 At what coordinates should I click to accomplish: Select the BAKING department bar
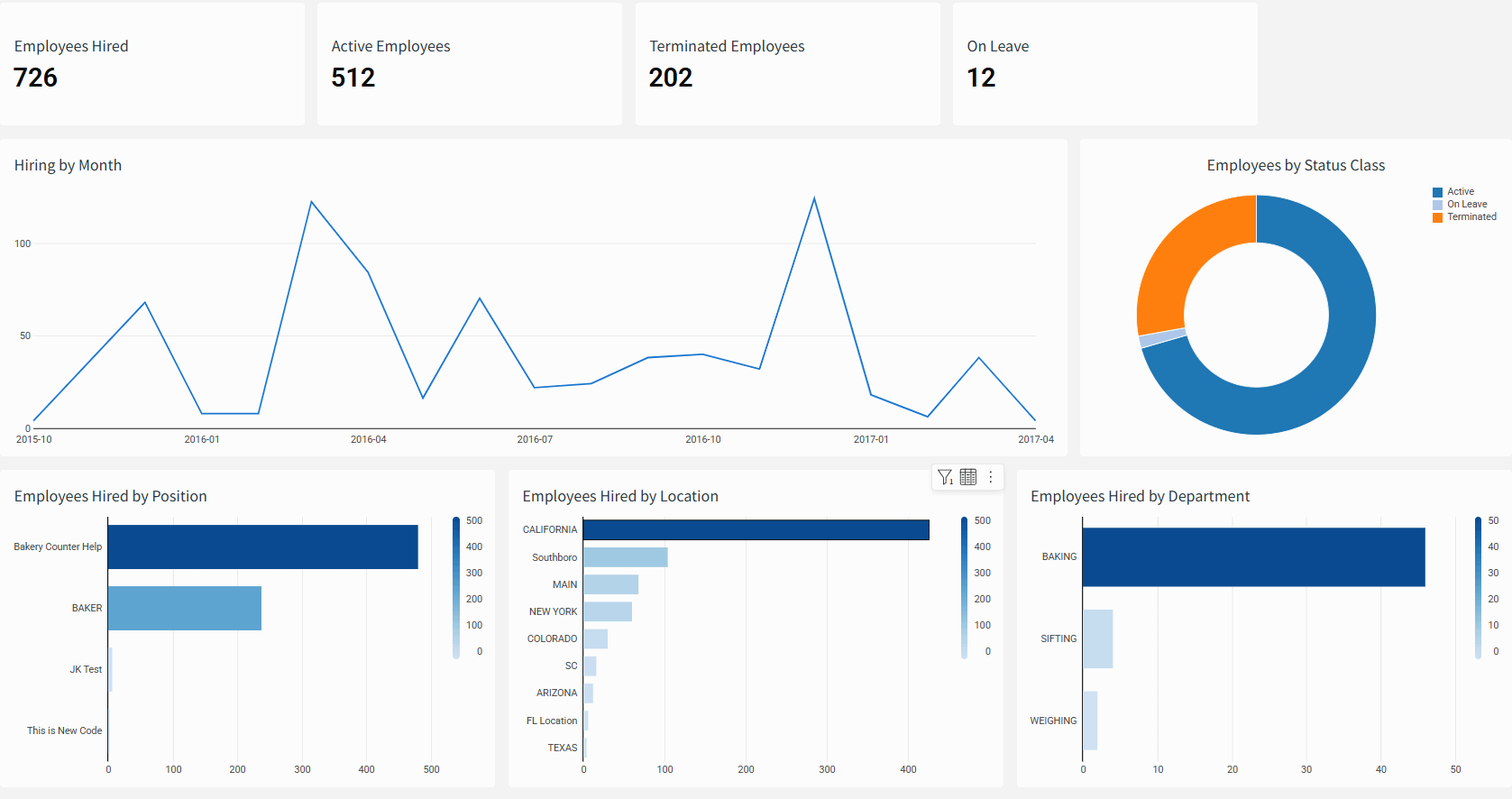coord(1253,557)
